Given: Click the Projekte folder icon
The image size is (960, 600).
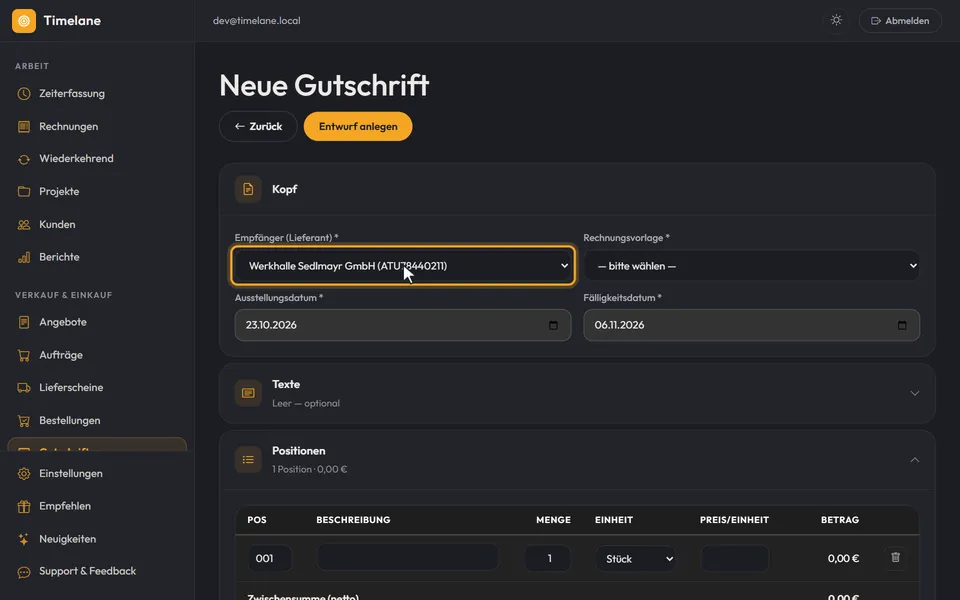Looking at the screenshot, I should click(x=24, y=192).
